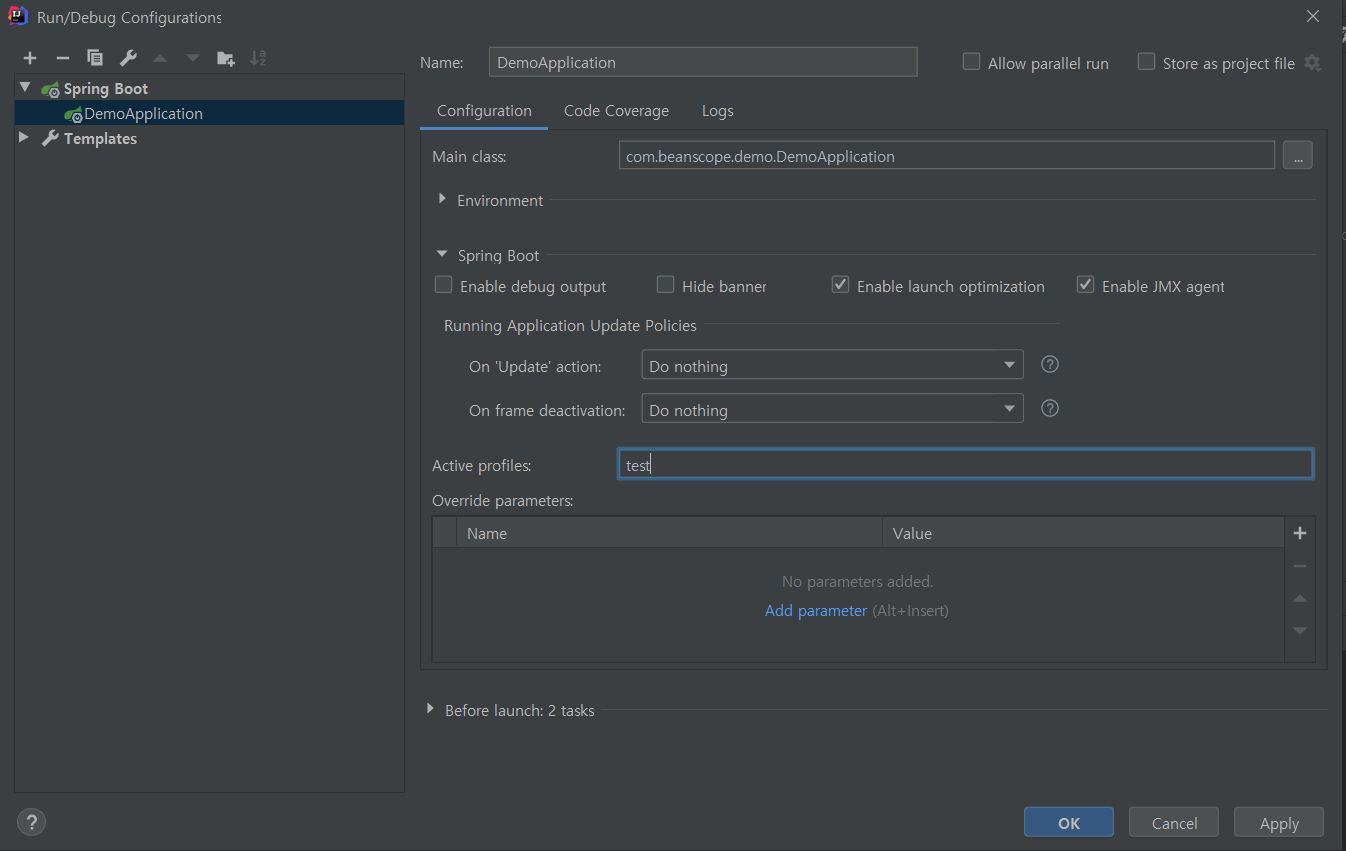Open help for the 'Update' action policy
This screenshot has width=1346, height=851.
coord(1050,364)
